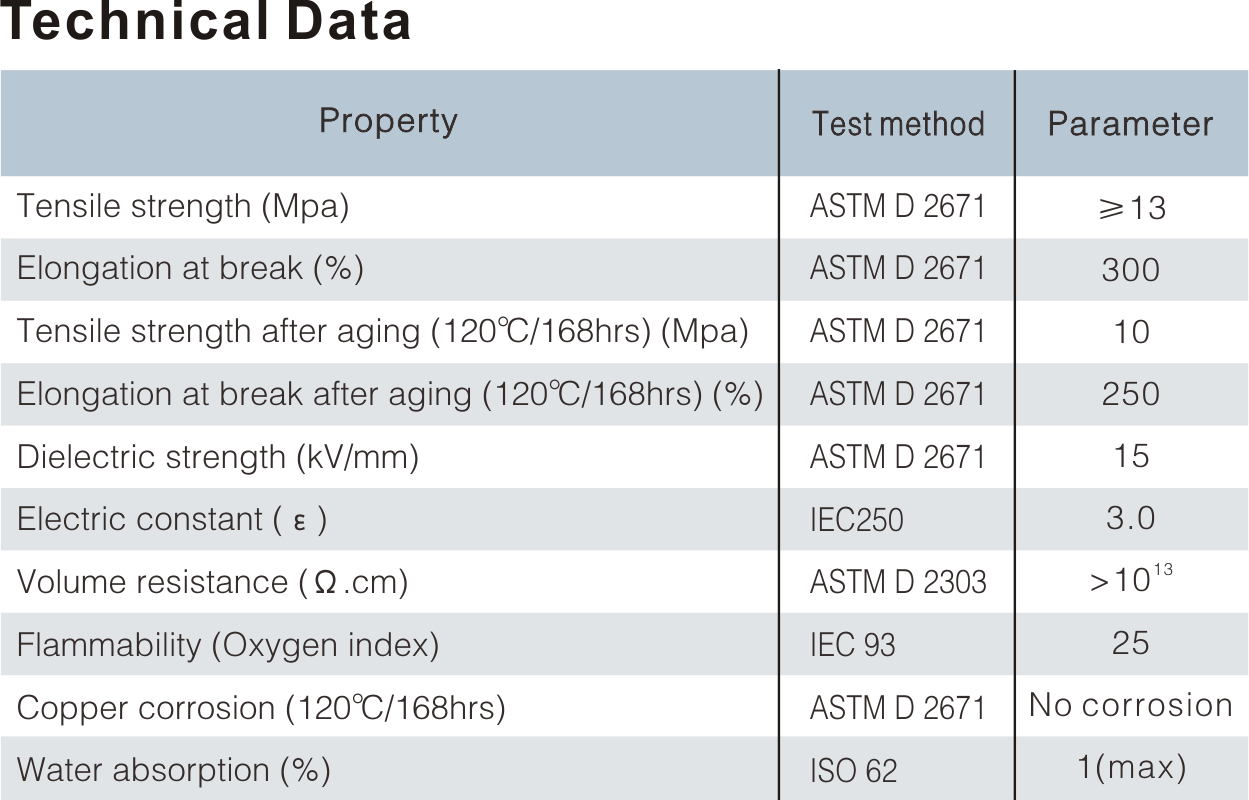This screenshot has width=1249, height=800.
Task: Select Tensile strength after aging row label
Action: click(382, 332)
